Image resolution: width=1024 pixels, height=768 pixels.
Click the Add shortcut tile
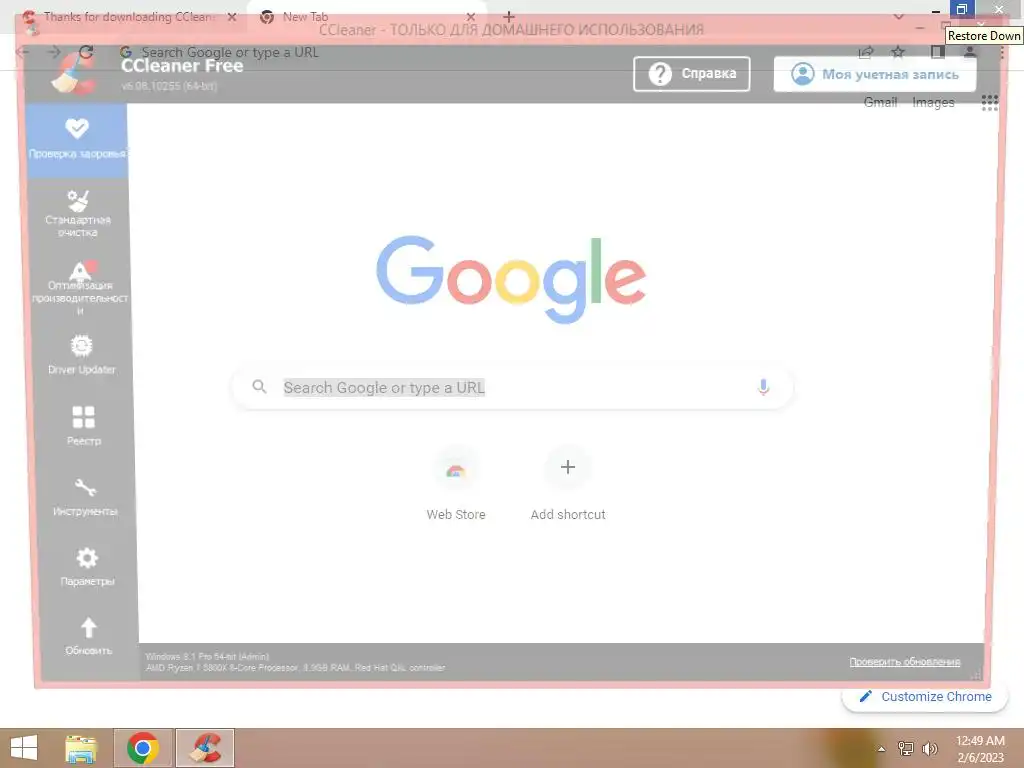pos(568,484)
